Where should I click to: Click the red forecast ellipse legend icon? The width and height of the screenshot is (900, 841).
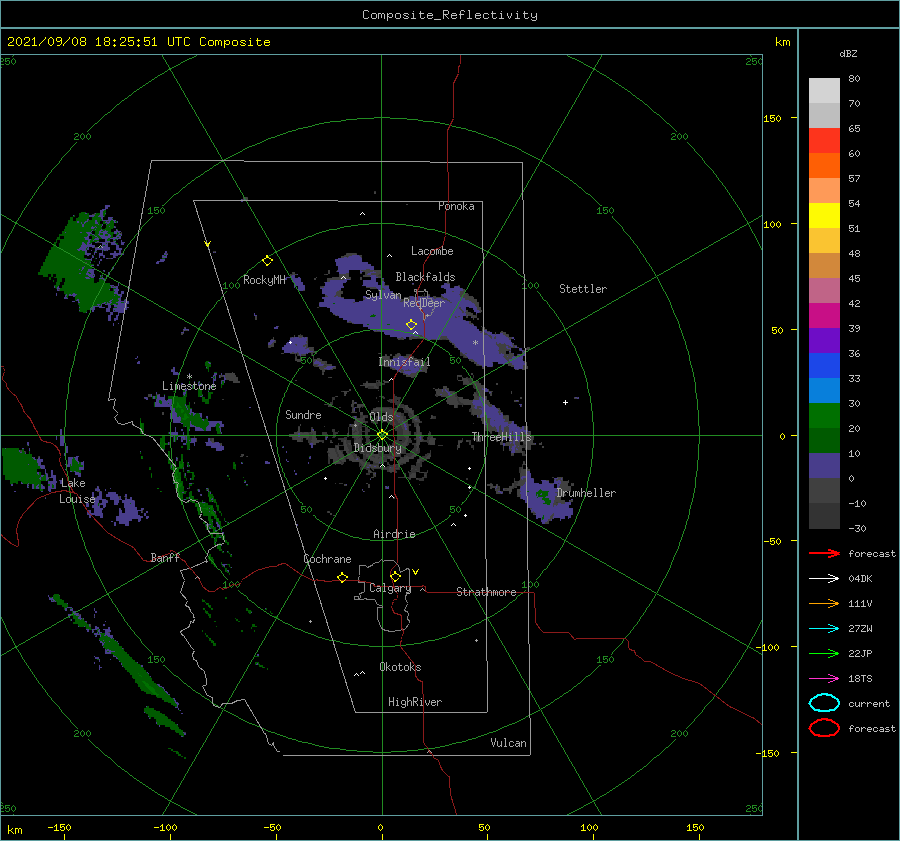click(x=824, y=728)
